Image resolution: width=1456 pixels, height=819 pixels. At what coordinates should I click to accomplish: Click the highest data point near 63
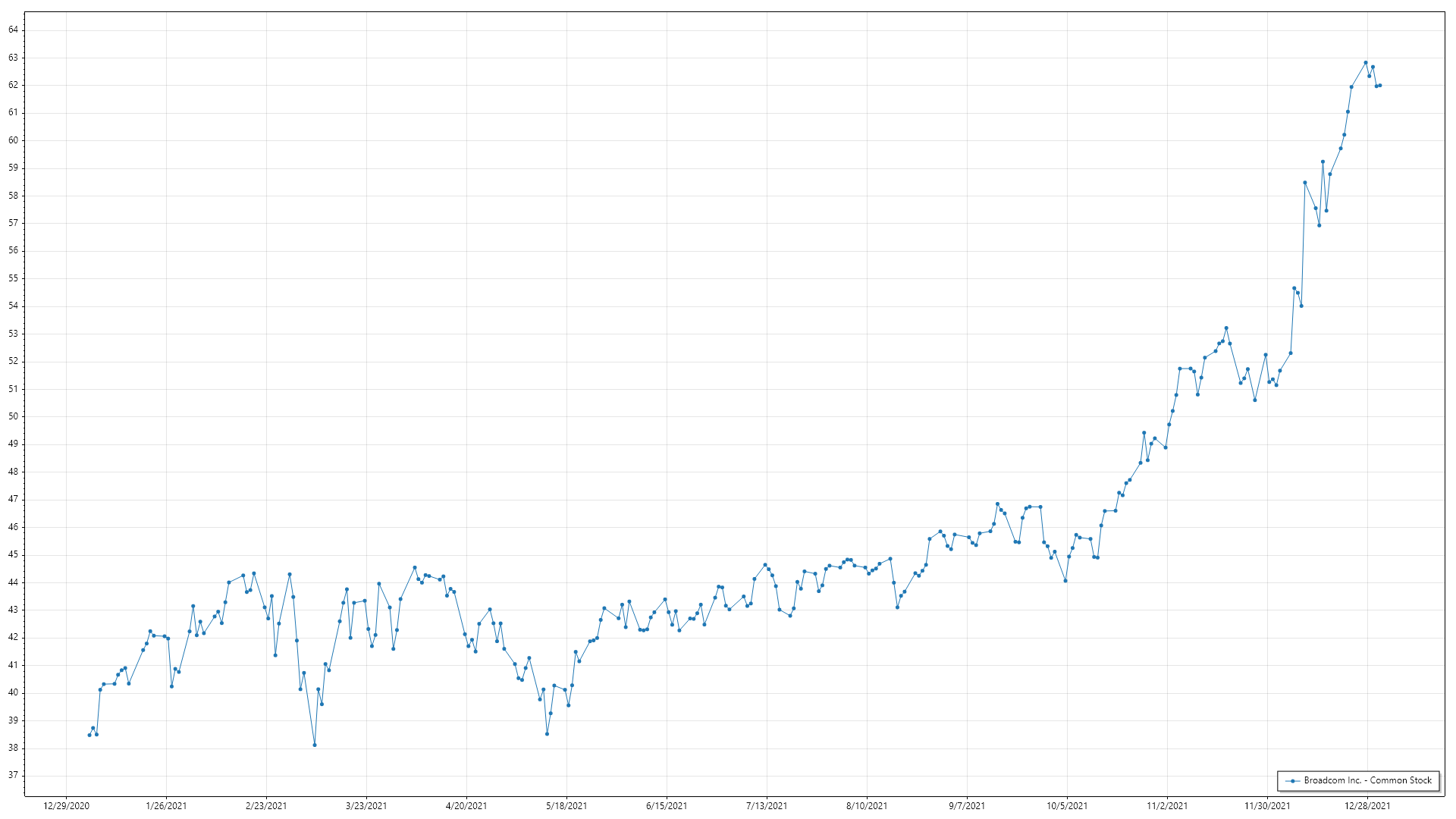point(1365,63)
